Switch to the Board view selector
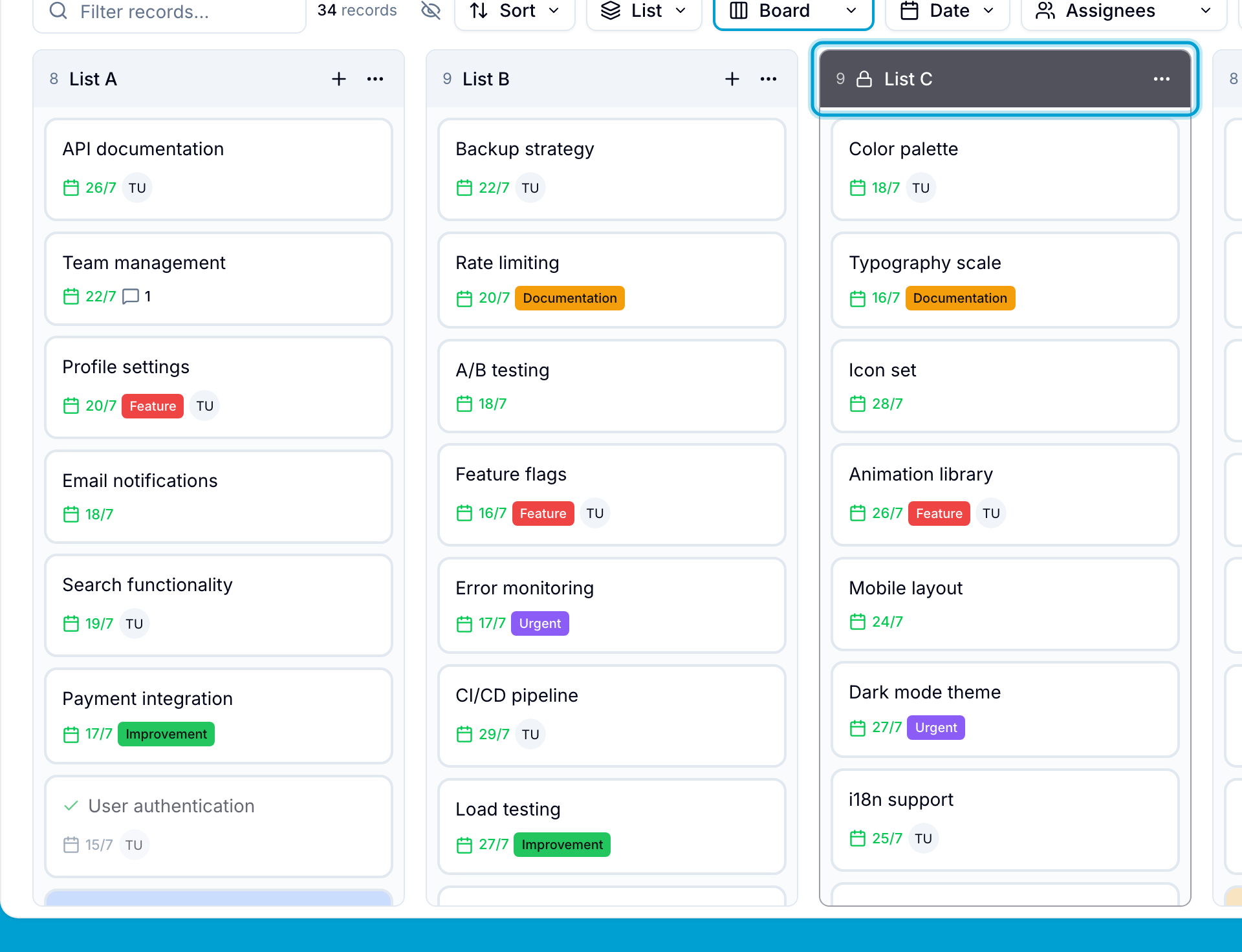This screenshot has width=1242, height=952. point(794,11)
